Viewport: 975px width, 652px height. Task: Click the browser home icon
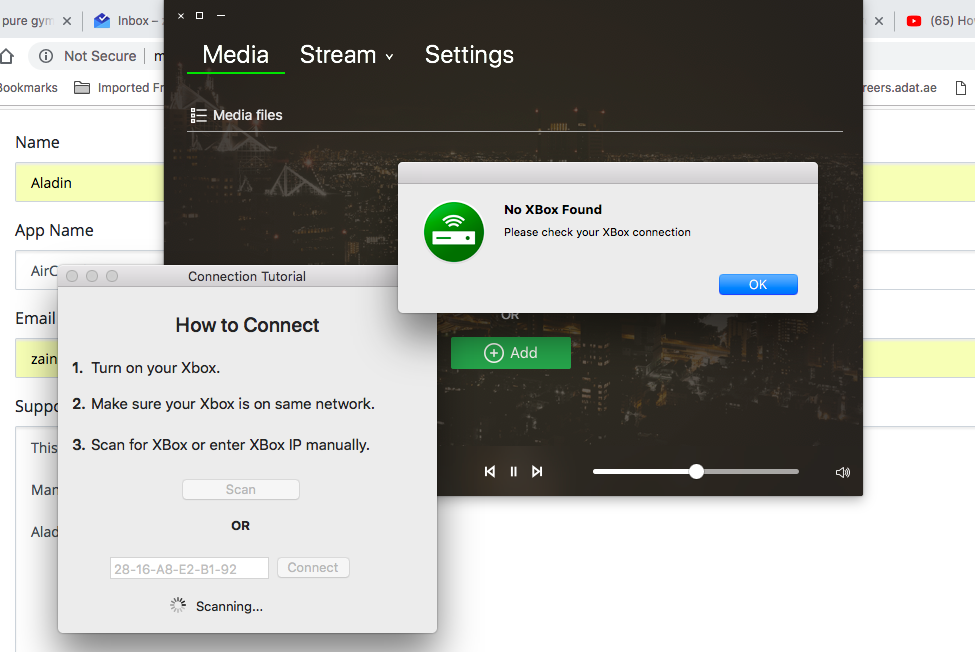pyautogui.click(x=7, y=56)
